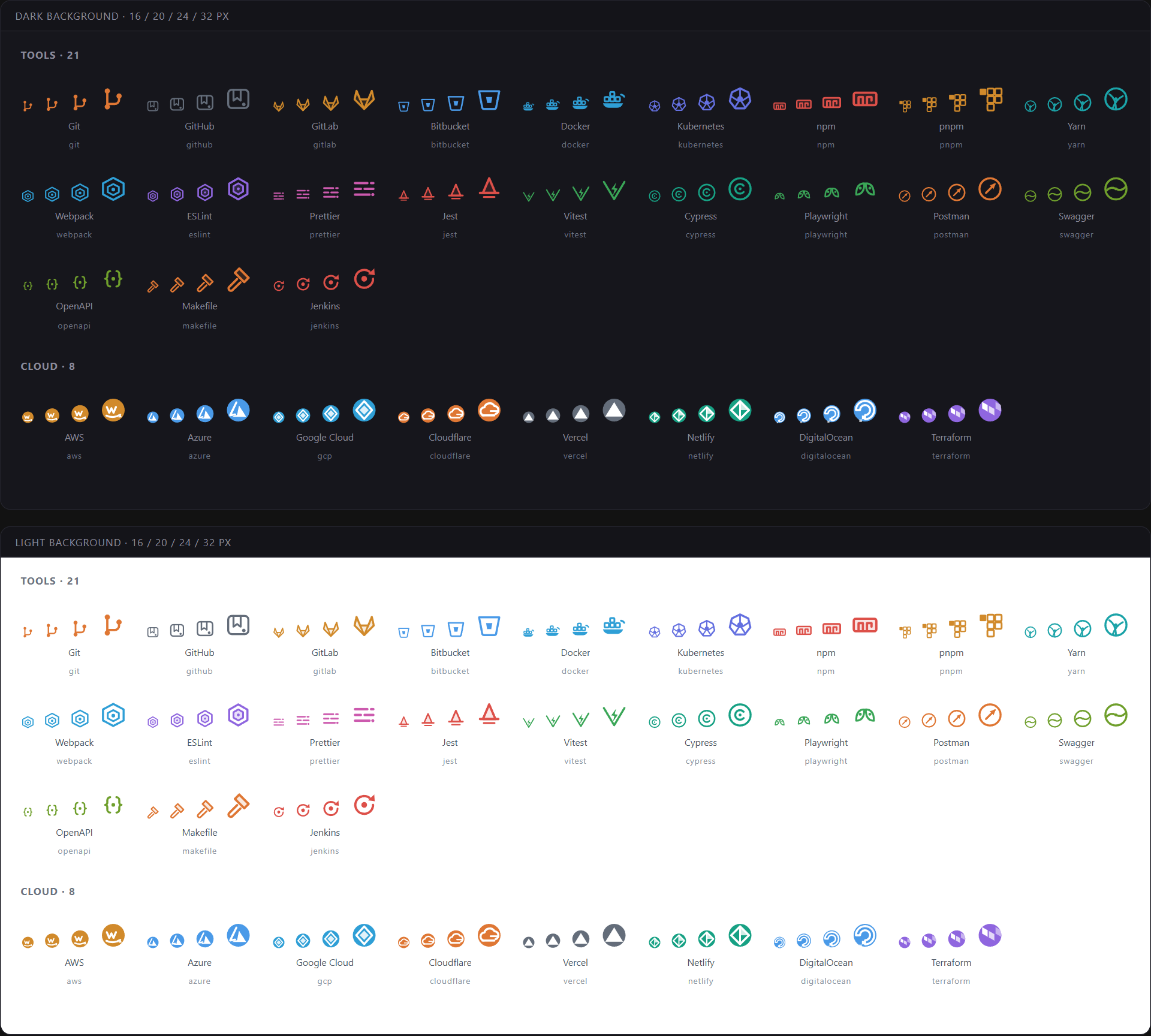Select the largest Cypress icon in light section
This screenshot has width=1151, height=1036.
(740, 715)
